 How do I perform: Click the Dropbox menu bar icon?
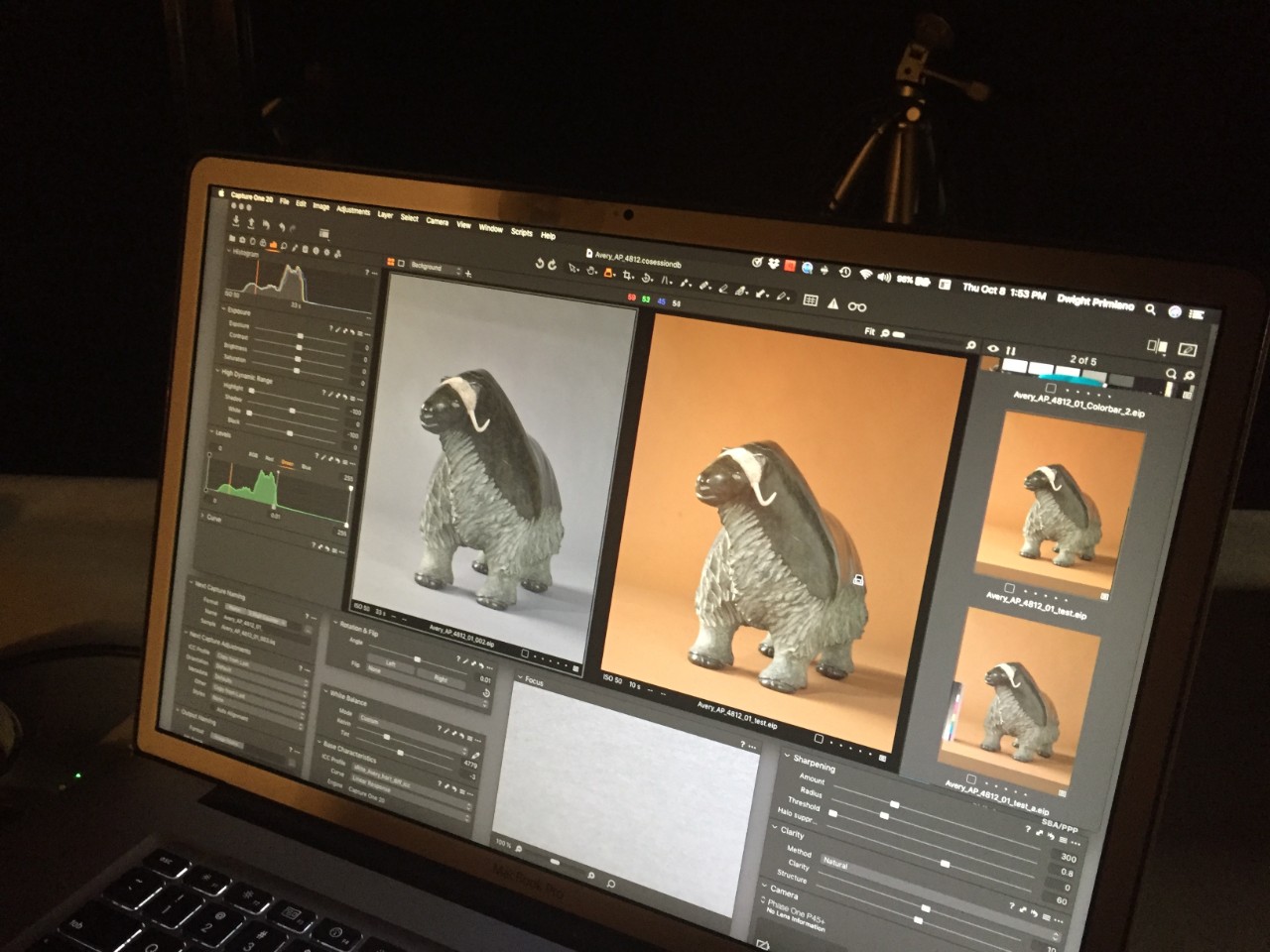773,263
